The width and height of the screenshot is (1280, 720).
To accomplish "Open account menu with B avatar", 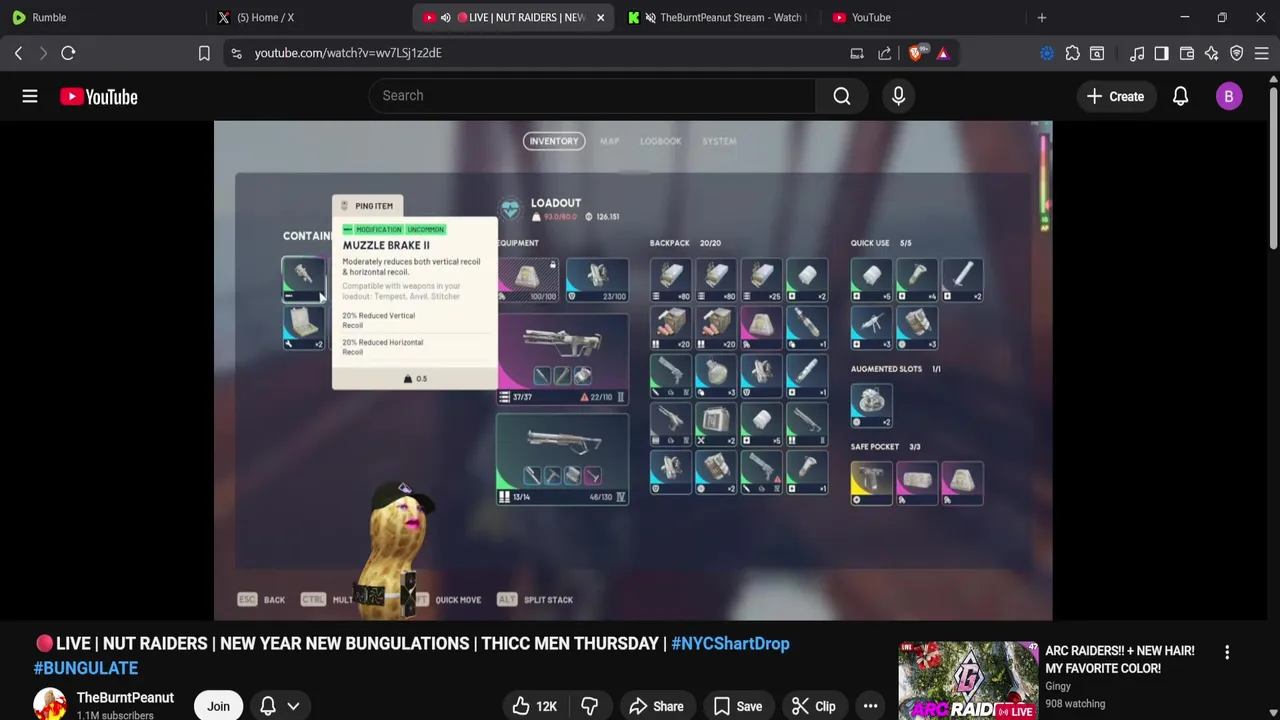I will (1229, 96).
